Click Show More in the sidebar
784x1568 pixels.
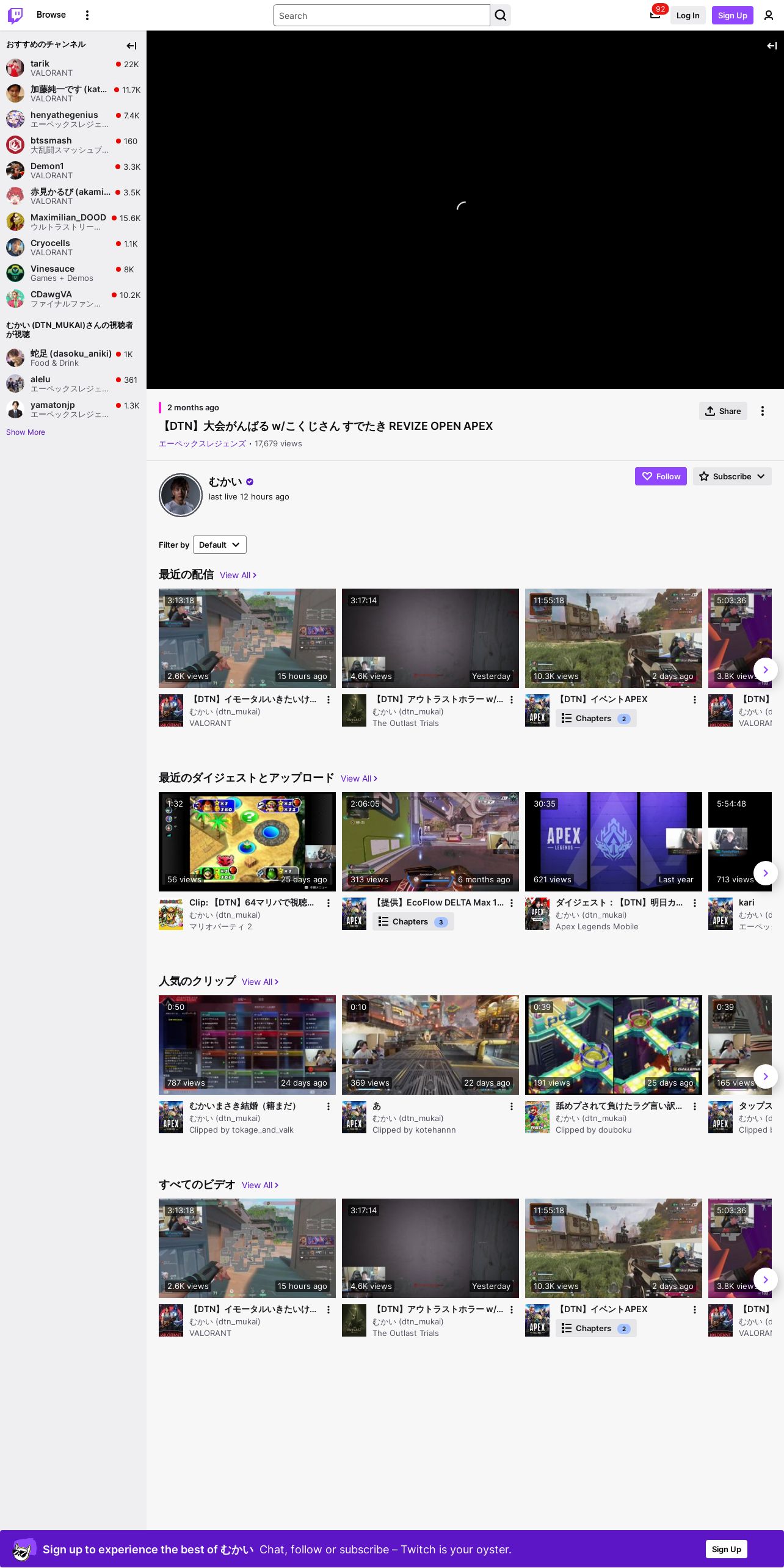tap(26, 432)
